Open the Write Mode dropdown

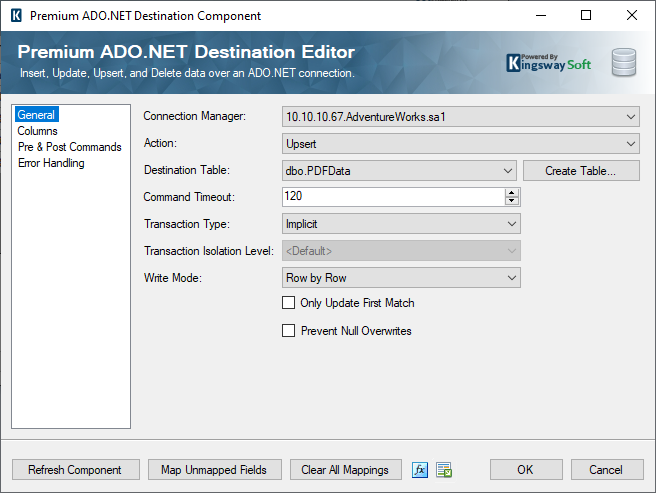(401, 278)
